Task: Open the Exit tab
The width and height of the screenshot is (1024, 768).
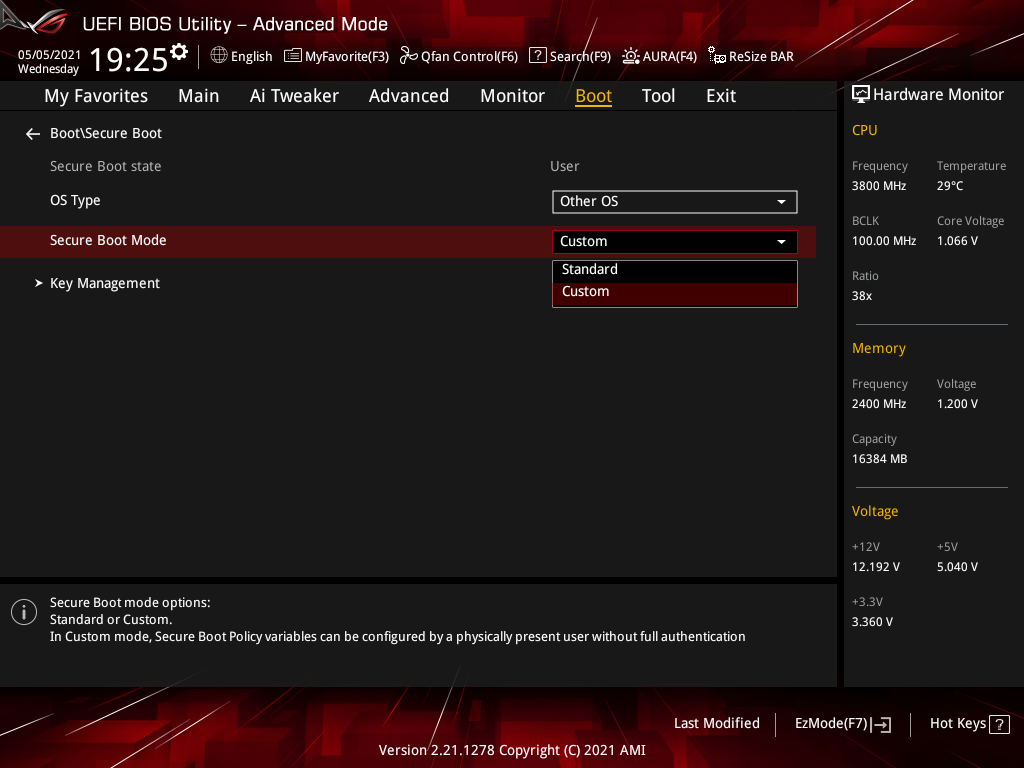Action: point(721,96)
